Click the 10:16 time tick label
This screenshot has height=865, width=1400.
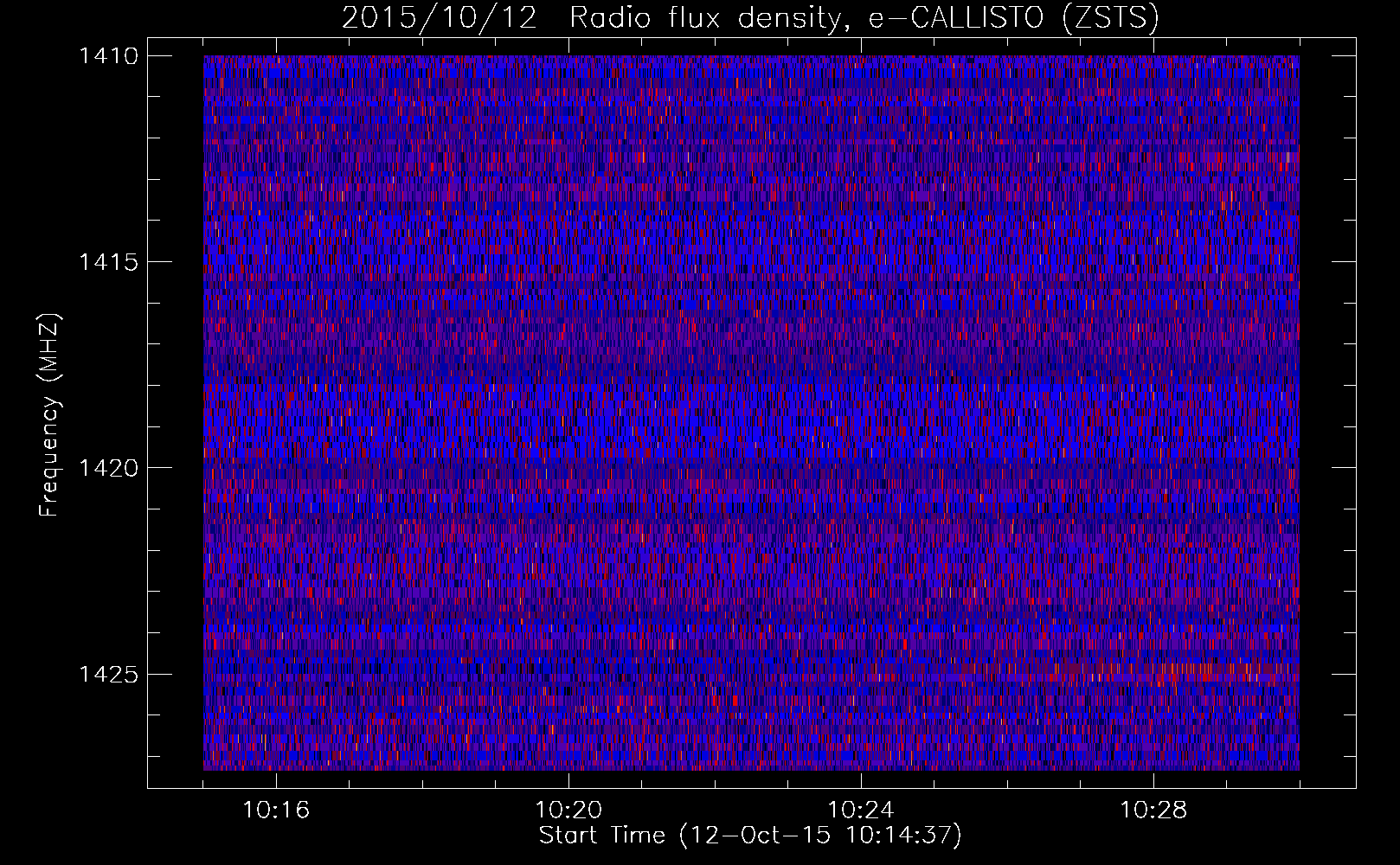click(x=276, y=811)
